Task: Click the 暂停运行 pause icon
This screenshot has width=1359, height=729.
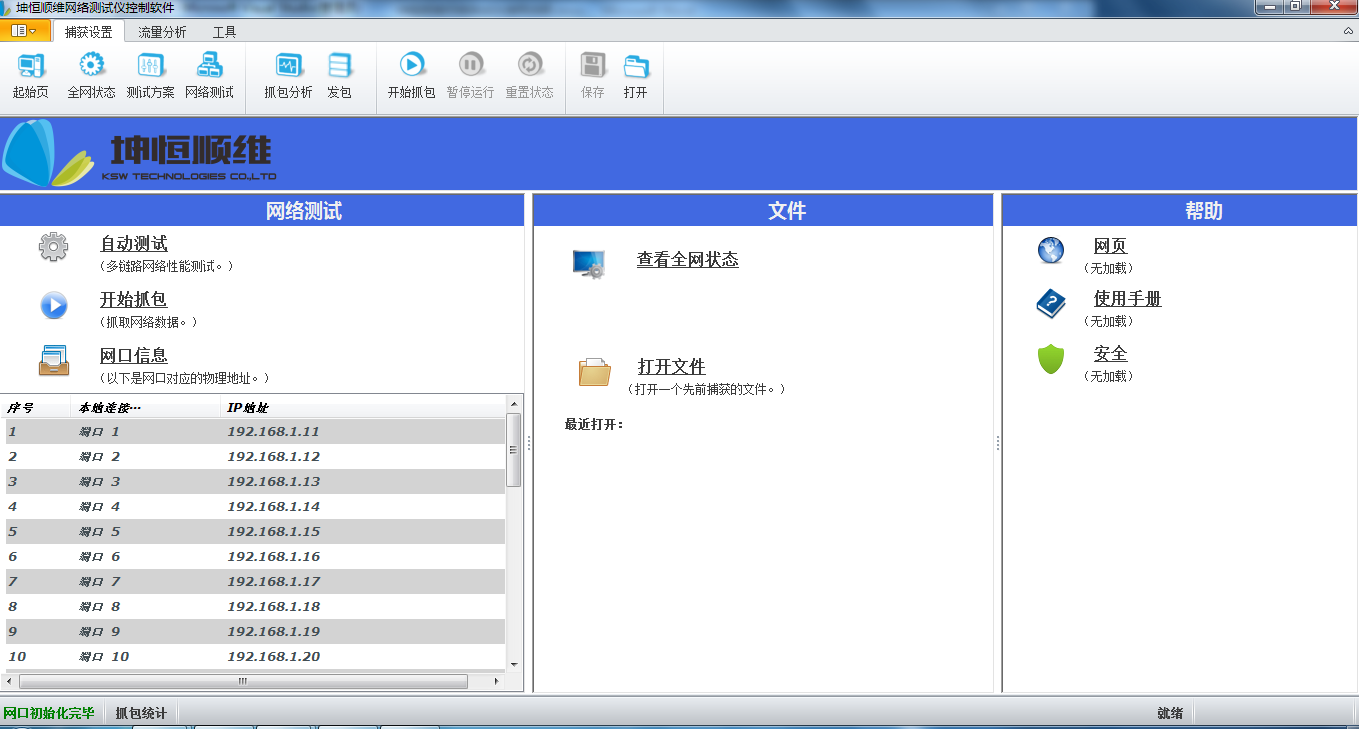Action: click(470, 77)
